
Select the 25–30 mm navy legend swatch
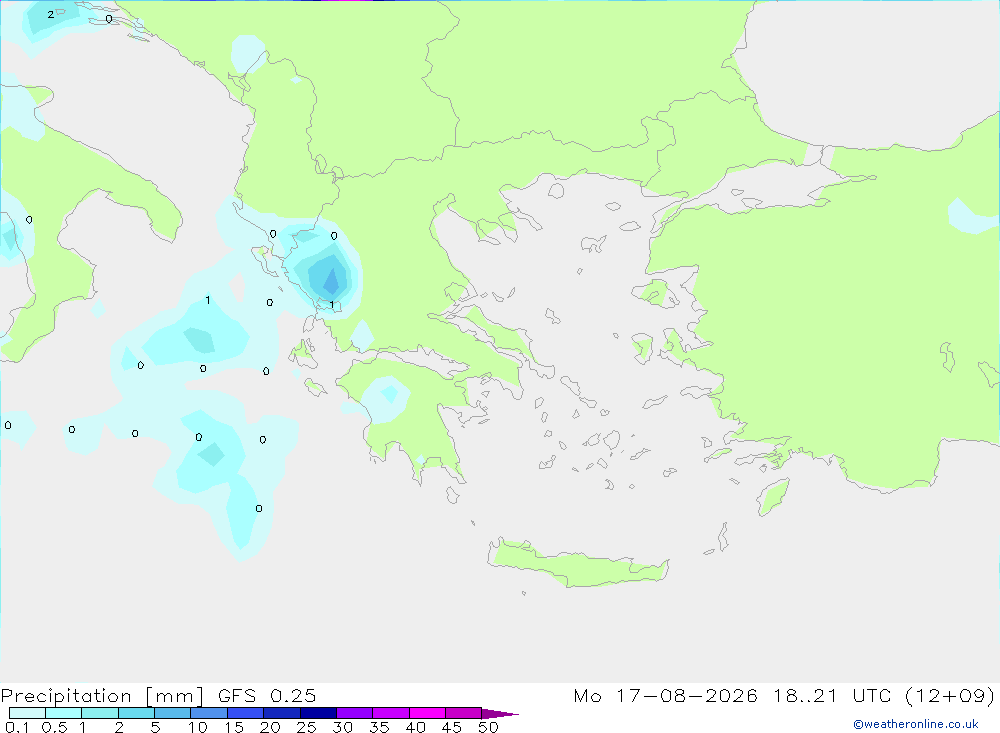tap(318, 713)
